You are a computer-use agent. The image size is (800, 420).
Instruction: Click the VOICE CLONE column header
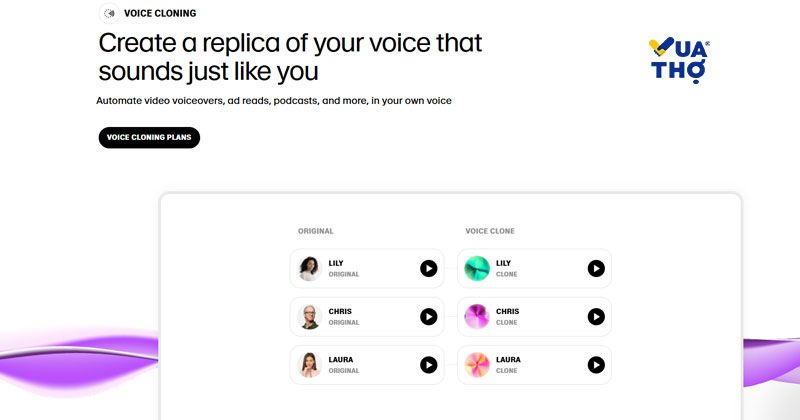pyautogui.click(x=490, y=231)
